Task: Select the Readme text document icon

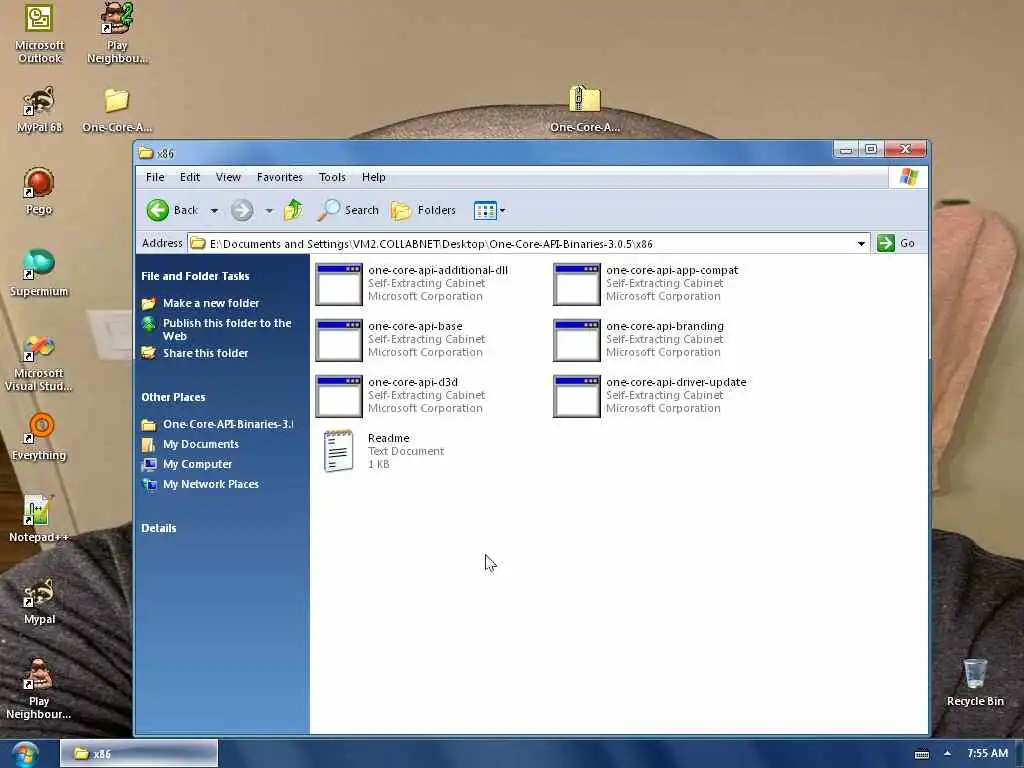Action: [338, 451]
